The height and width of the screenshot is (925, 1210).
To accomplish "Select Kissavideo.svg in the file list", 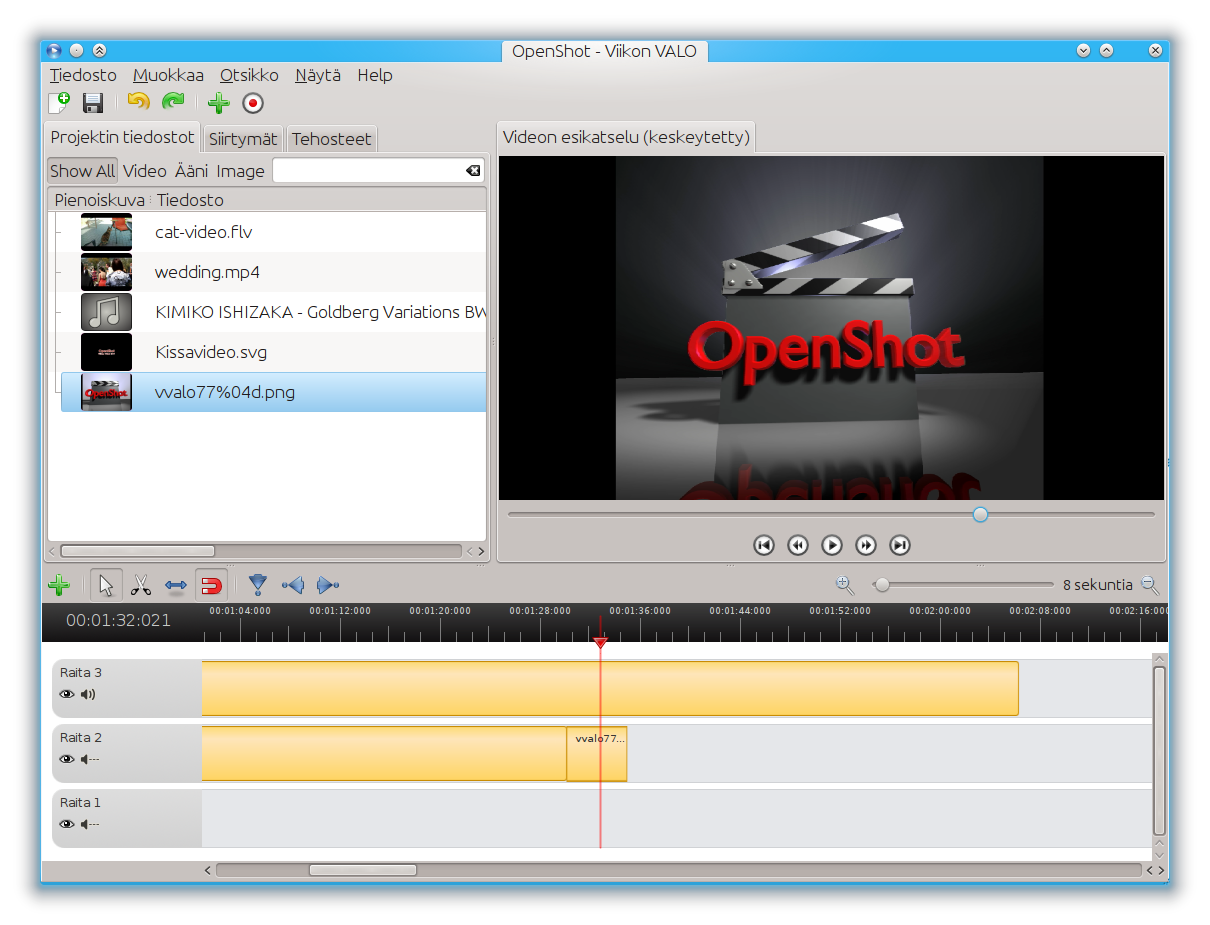I will (273, 352).
